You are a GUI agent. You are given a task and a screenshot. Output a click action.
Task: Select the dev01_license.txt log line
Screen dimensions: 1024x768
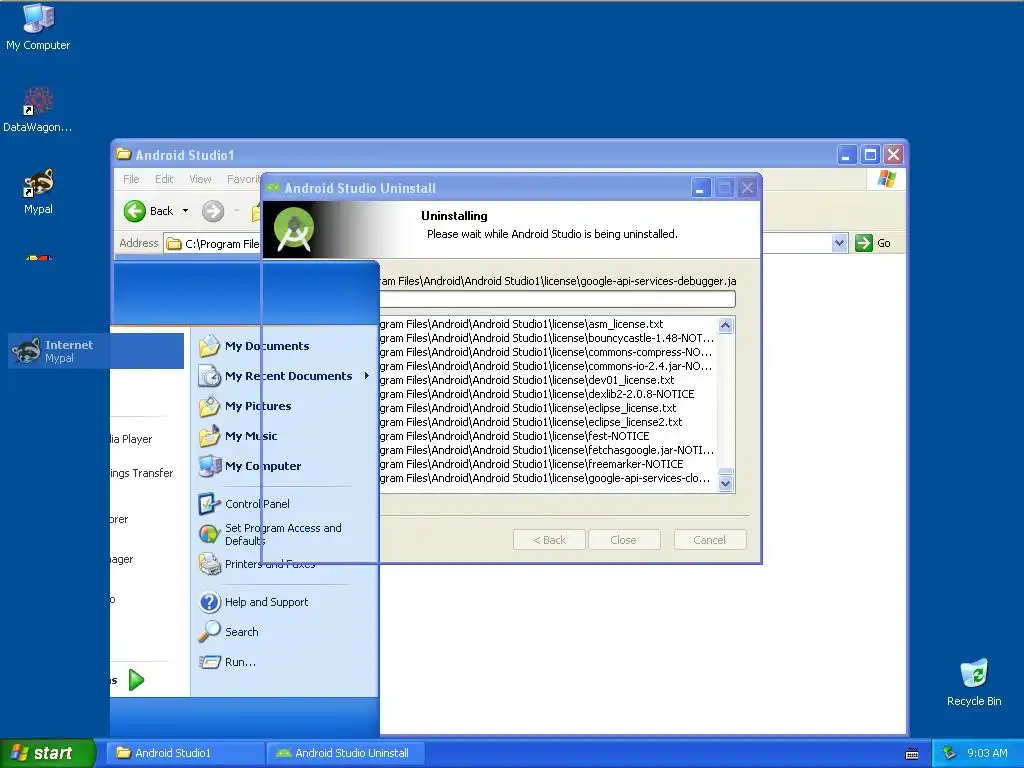click(528, 380)
